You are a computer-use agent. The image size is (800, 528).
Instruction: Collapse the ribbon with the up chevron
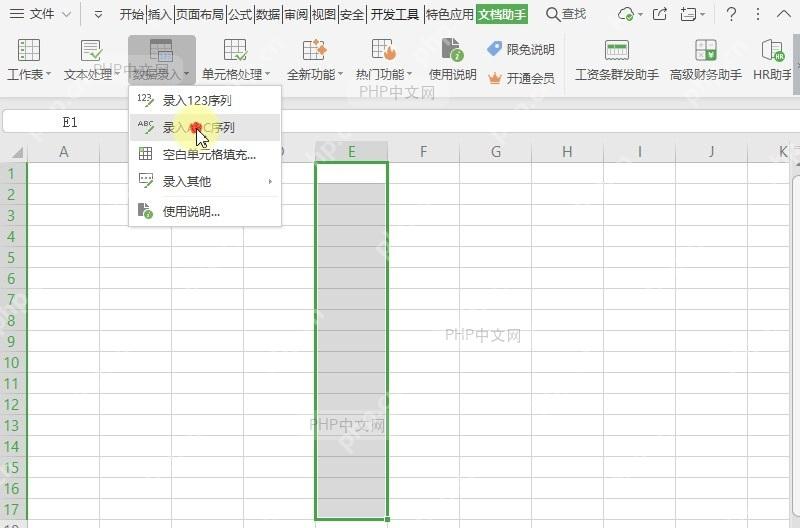pos(784,14)
